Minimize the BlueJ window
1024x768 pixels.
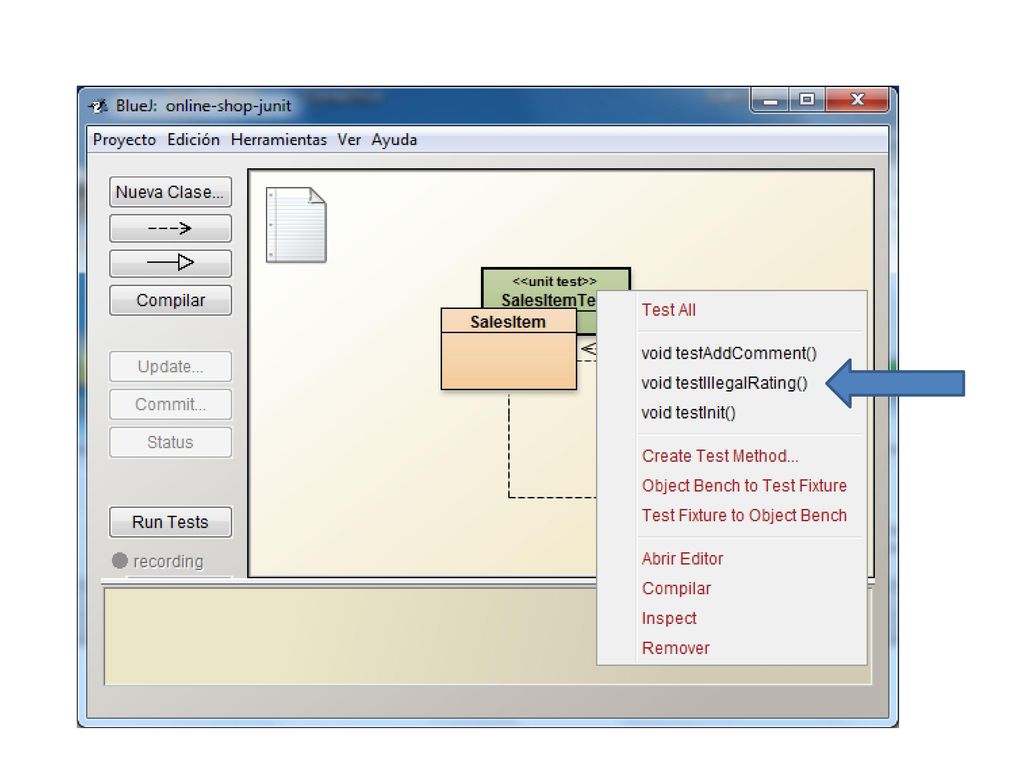[771, 100]
